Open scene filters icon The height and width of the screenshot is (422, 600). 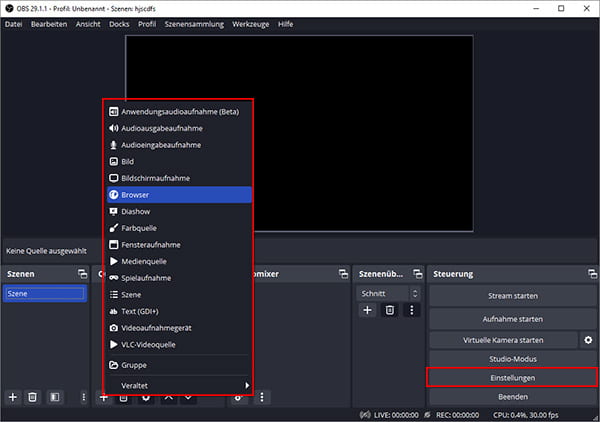[x=55, y=397]
